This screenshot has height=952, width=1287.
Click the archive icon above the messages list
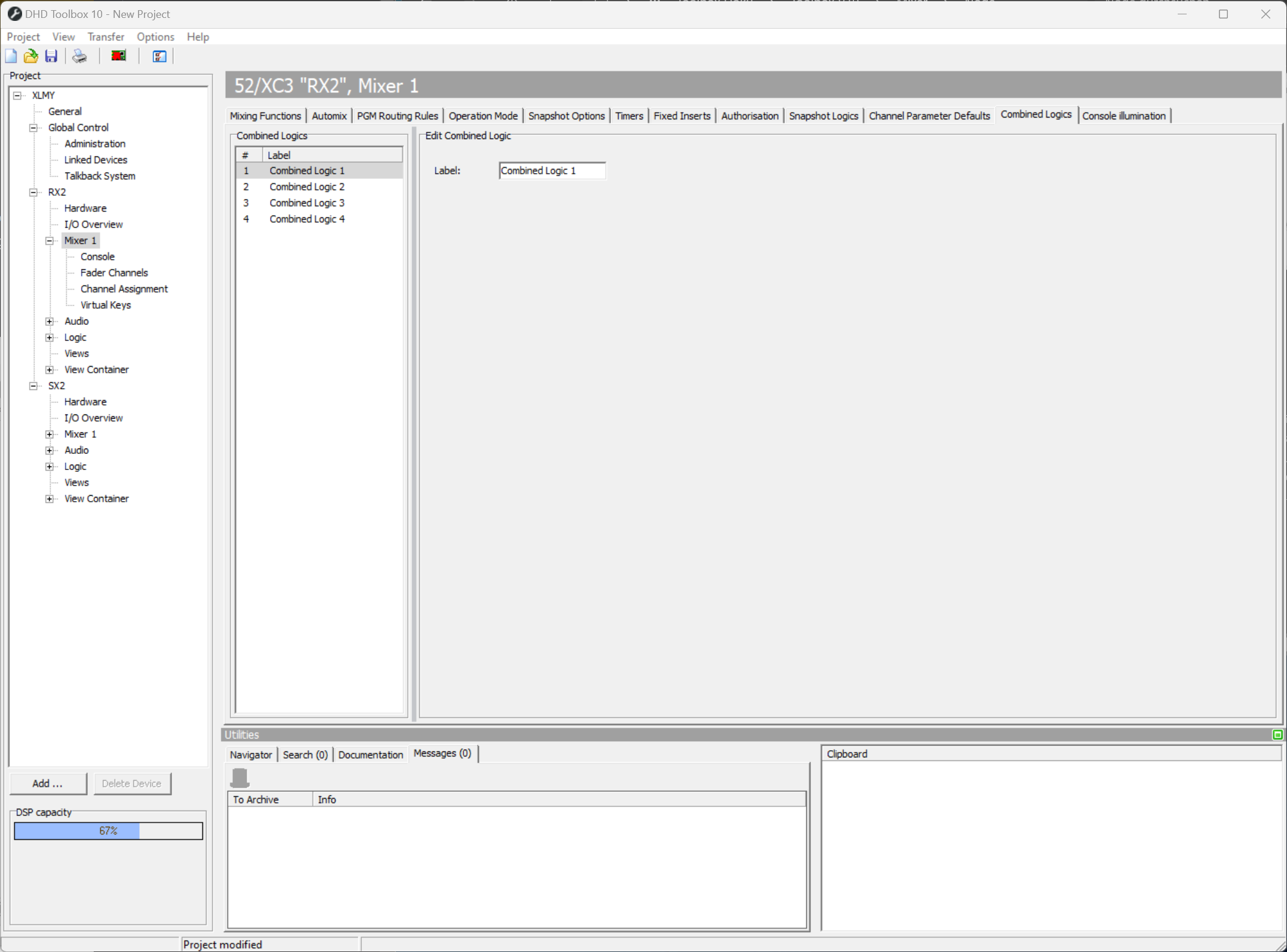(x=240, y=777)
